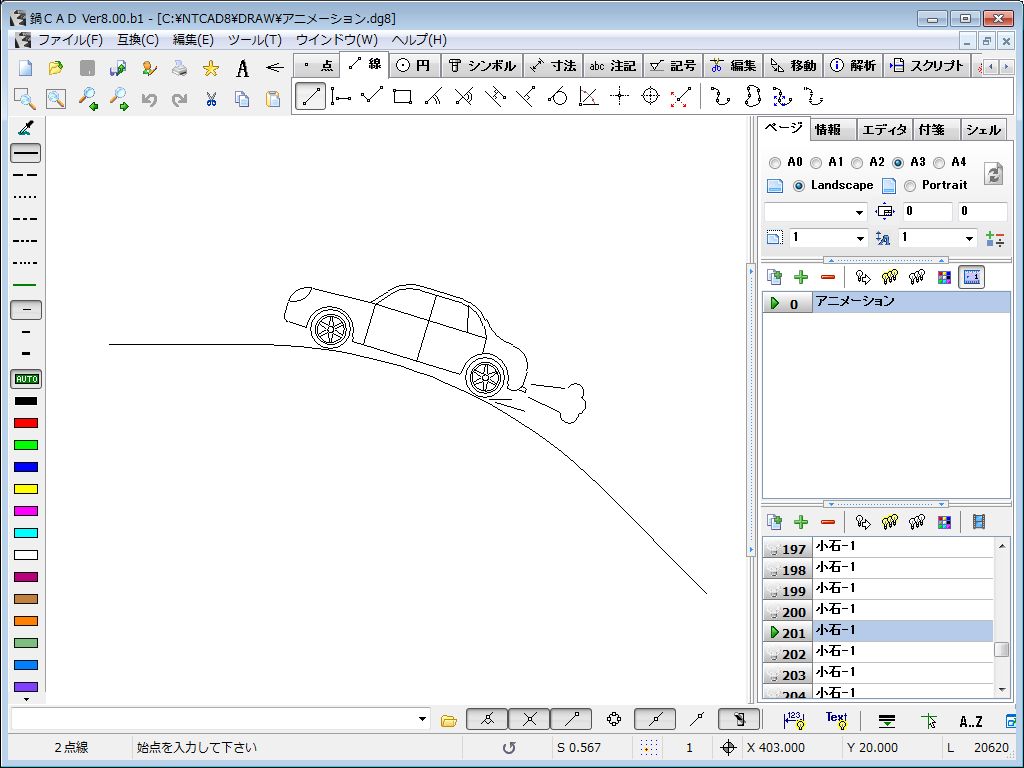Image resolution: width=1024 pixels, height=768 pixels.
Task: Click the first page offset field showing 0
Action: [927, 212]
